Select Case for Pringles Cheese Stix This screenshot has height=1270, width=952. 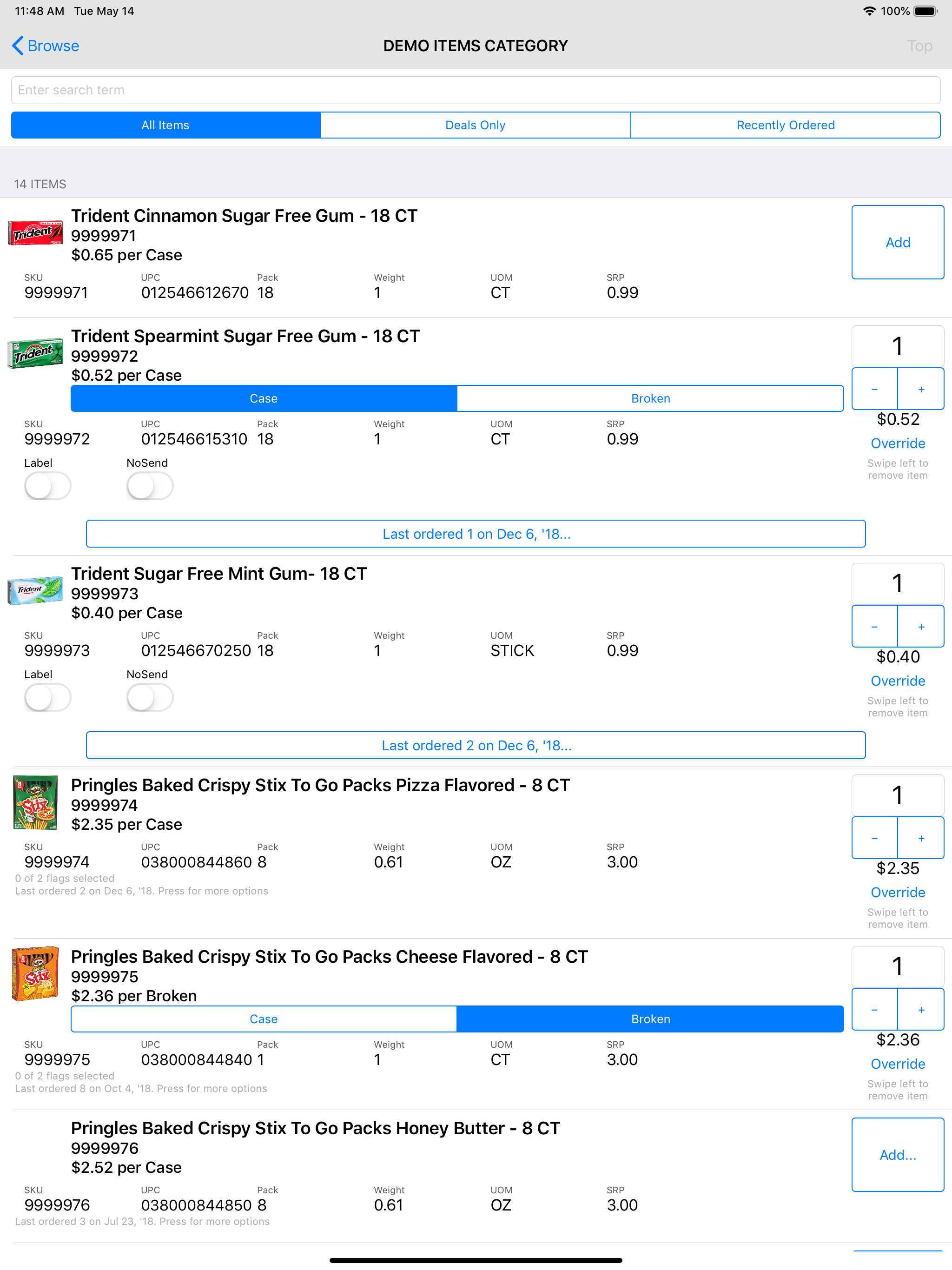pyautogui.click(x=264, y=1019)
